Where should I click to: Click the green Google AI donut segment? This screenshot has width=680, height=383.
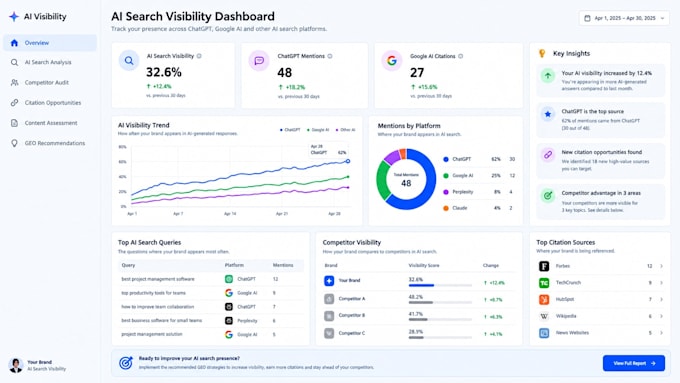382,180
